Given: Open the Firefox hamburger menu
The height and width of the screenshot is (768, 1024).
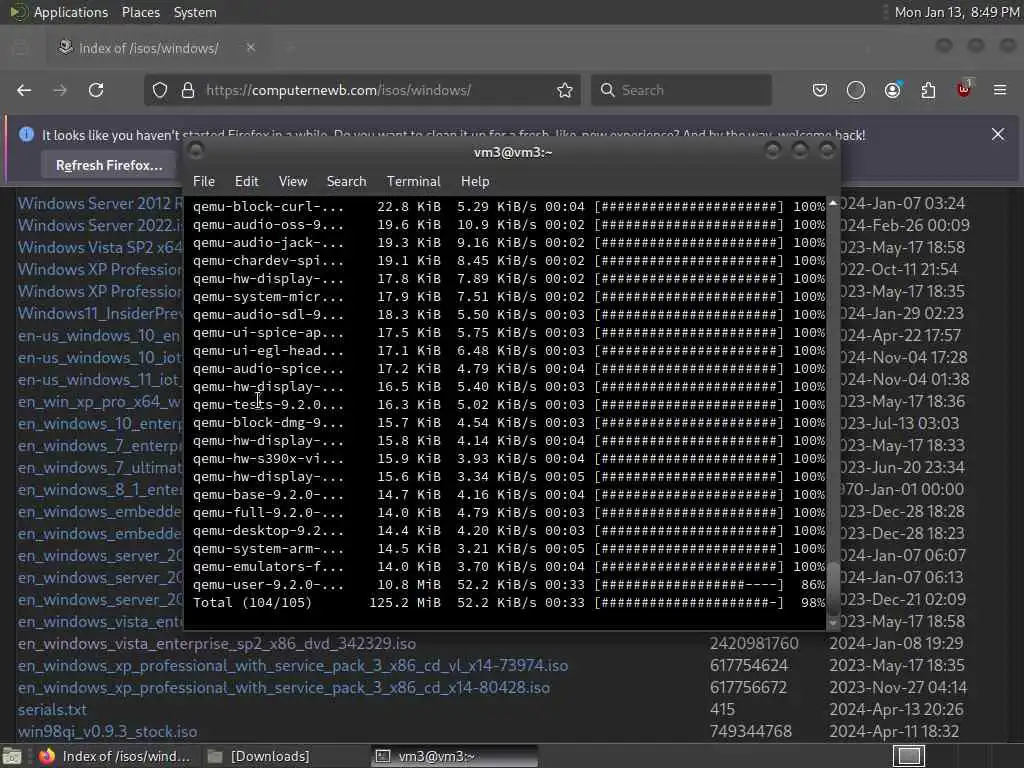Looking at the screenshot, I should 1000,90.
